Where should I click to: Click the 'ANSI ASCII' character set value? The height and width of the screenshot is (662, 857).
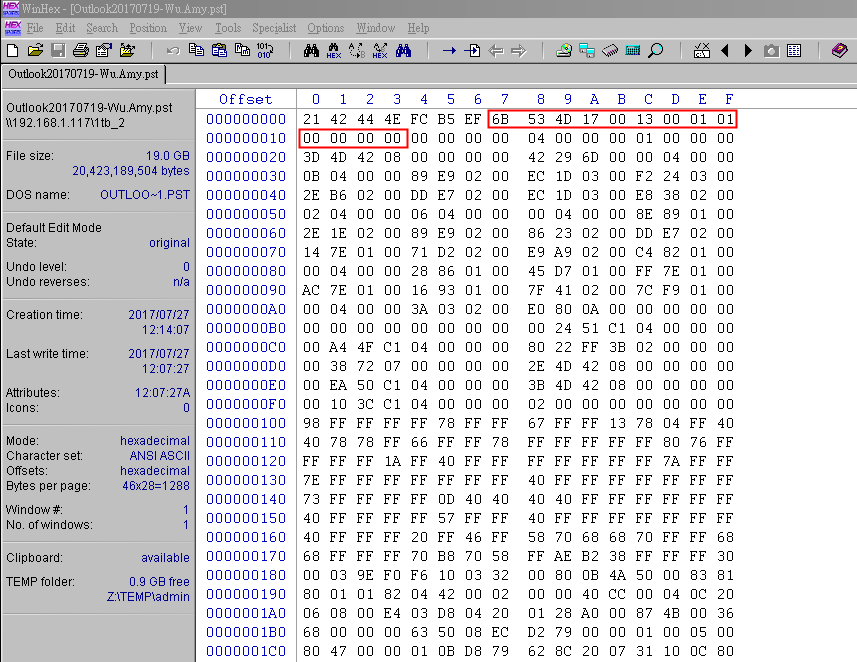coord(160,456)
